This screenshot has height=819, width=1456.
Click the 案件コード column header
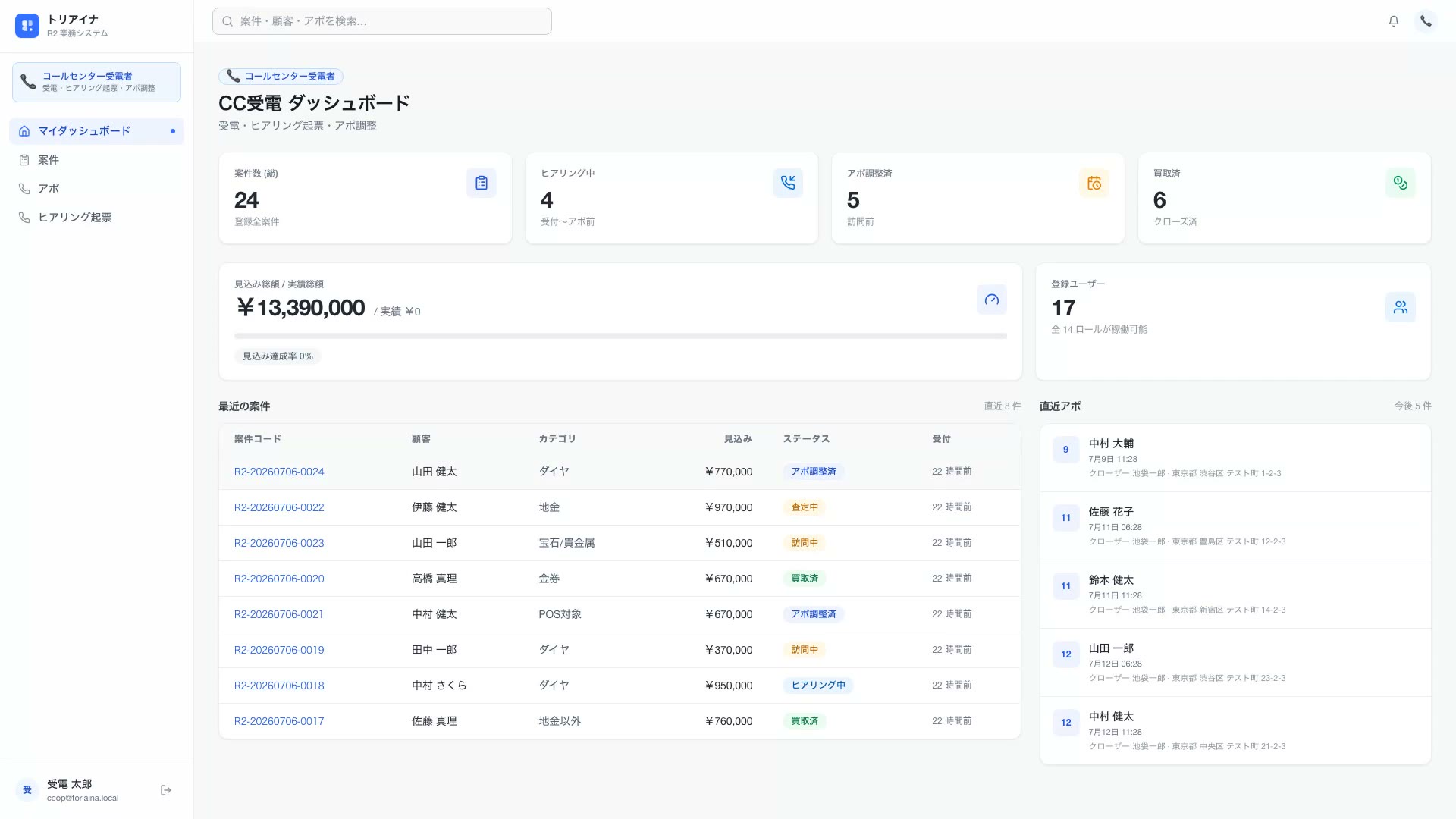[258, 439]
